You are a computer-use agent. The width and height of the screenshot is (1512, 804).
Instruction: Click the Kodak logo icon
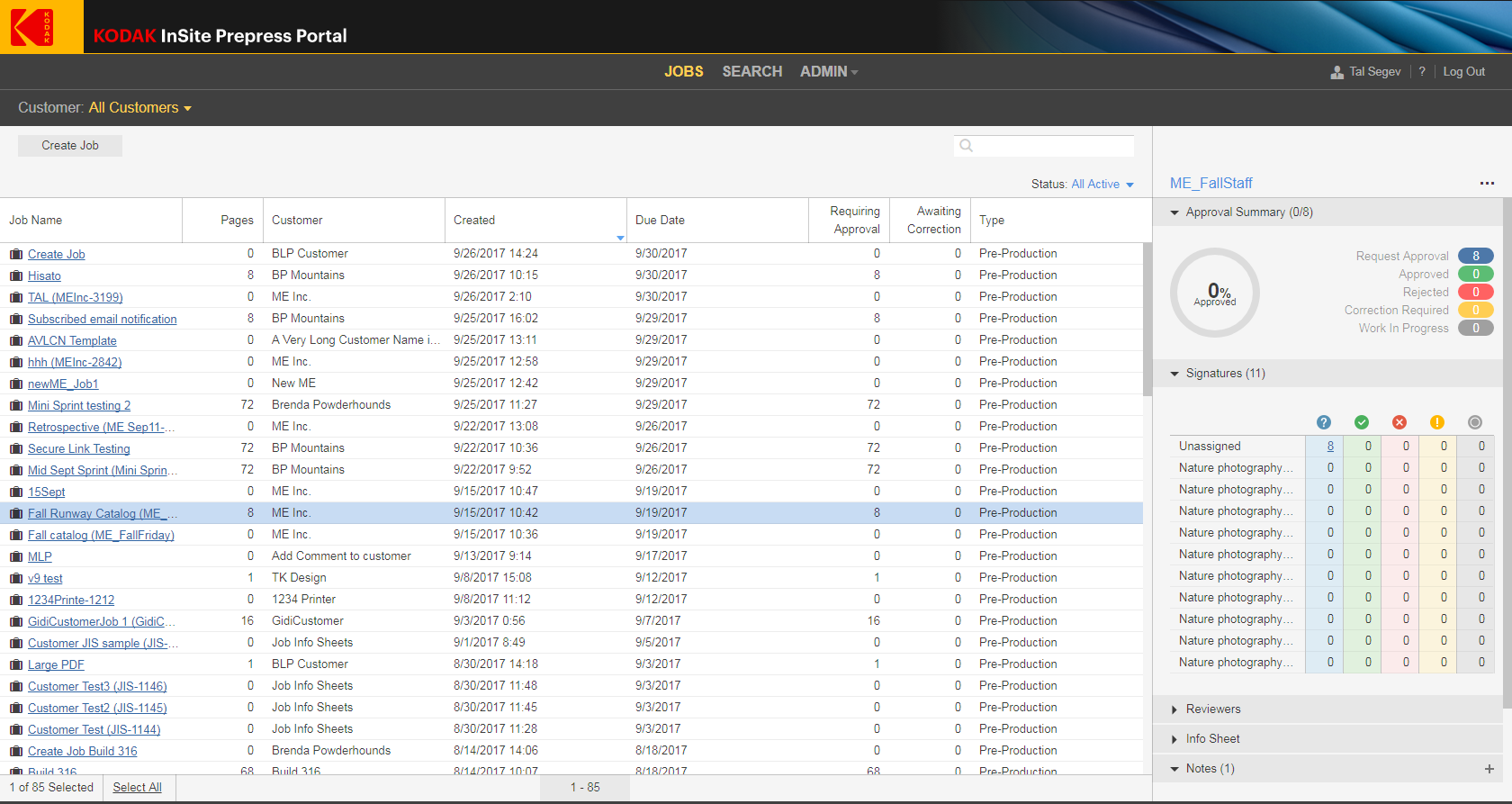(x=32, y=27)
